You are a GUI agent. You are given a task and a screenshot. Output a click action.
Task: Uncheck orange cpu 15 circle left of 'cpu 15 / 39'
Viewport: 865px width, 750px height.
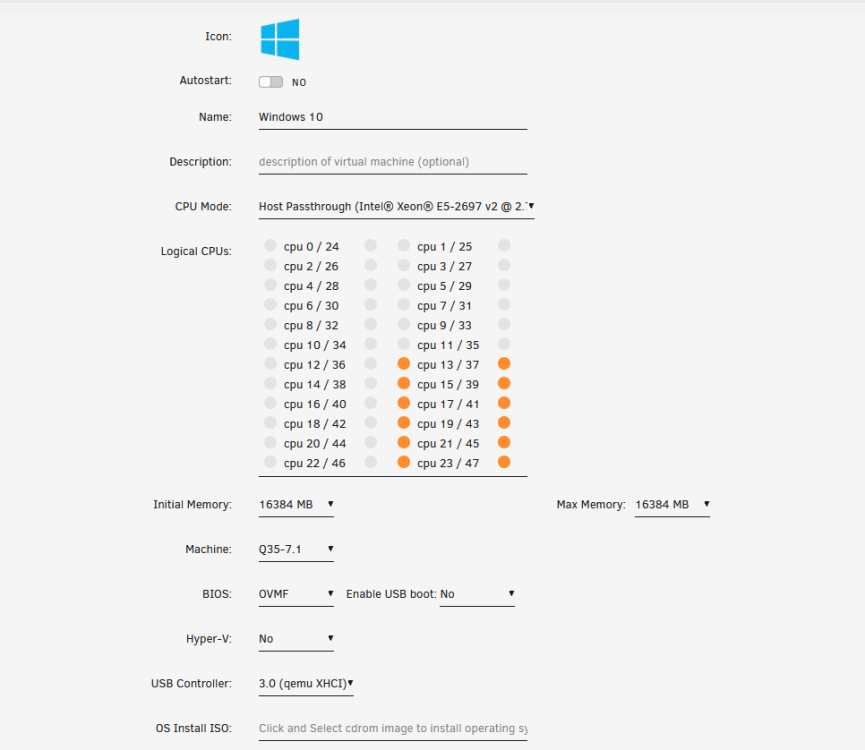[404, 383]
